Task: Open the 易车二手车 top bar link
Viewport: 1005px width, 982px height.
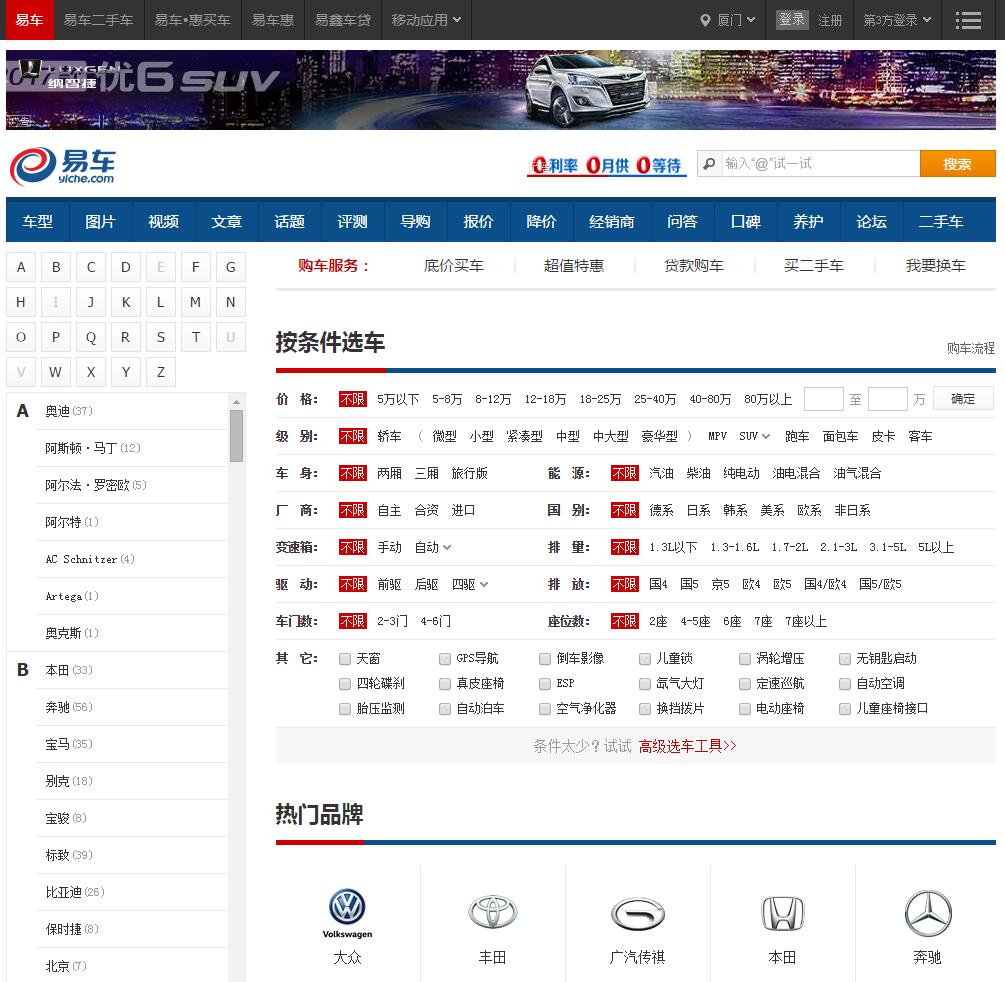Action: coord(99,20)
